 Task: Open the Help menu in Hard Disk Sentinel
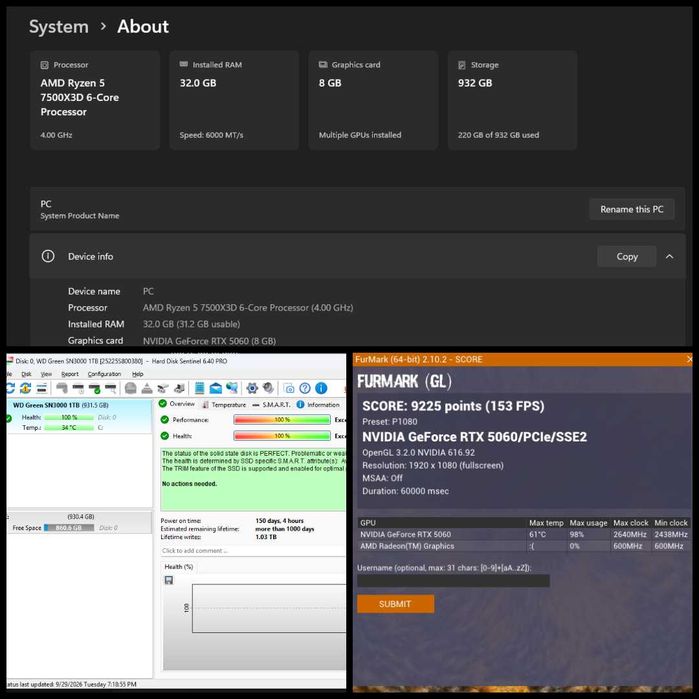pyautogui.click(x=137, y=374)
